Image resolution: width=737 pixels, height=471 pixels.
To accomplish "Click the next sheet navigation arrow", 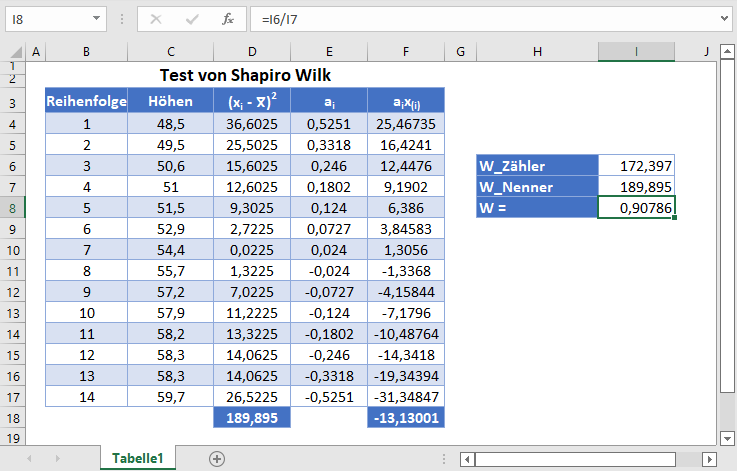I will [57, 458].
